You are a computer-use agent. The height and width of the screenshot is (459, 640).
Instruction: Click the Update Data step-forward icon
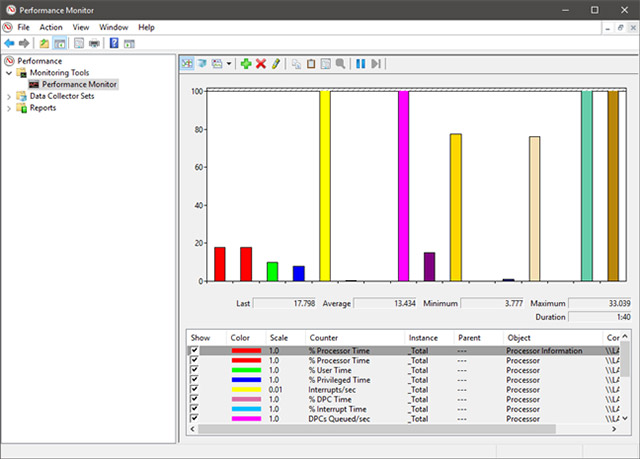(x=376, y=63)
